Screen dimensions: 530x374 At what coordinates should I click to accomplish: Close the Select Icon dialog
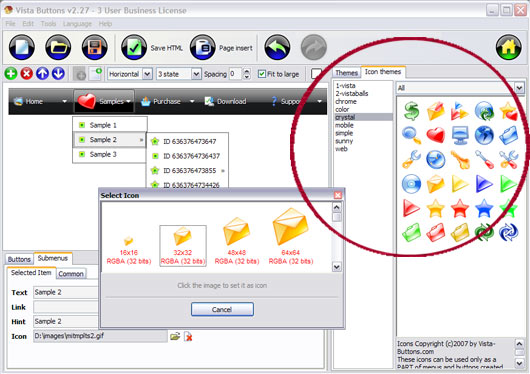coord(338,195)
